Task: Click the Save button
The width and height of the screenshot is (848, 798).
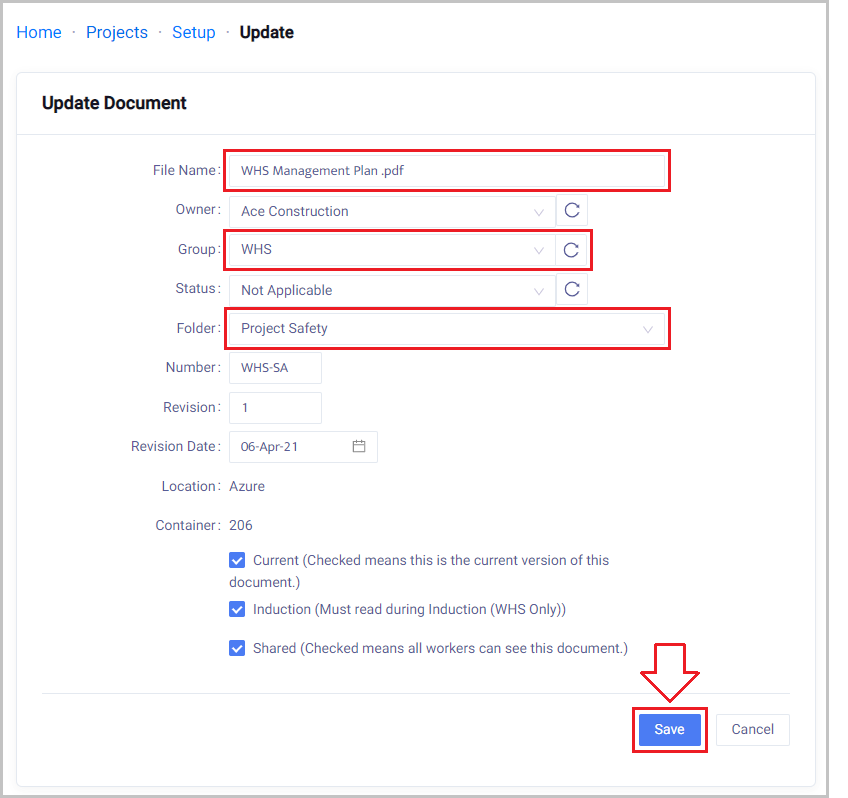Action: click(x=669, y=729)
